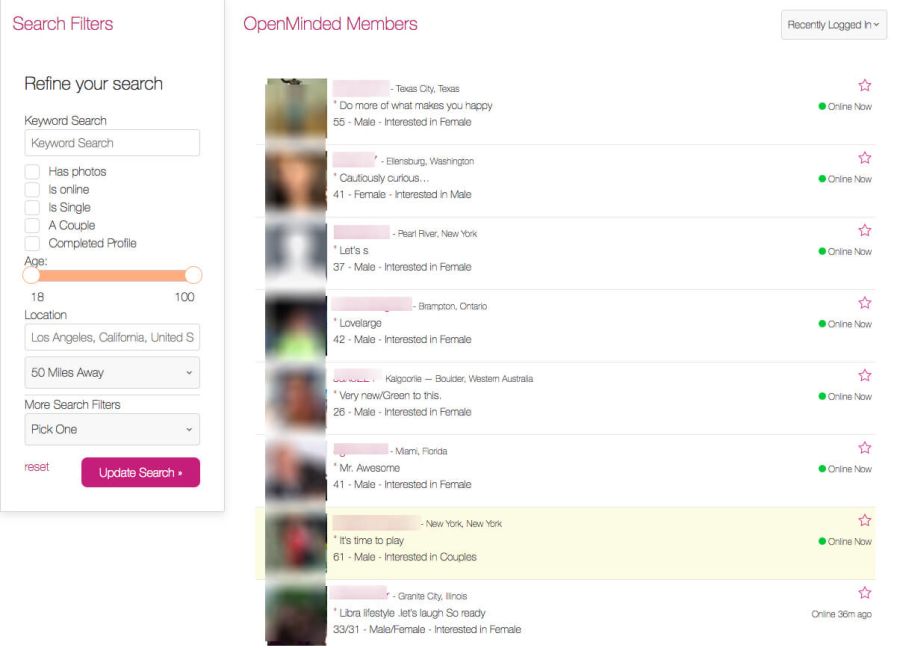Click the star for the Ellensburg member
Viewport: 900px width, 648px height.
[x=864, y=157]
